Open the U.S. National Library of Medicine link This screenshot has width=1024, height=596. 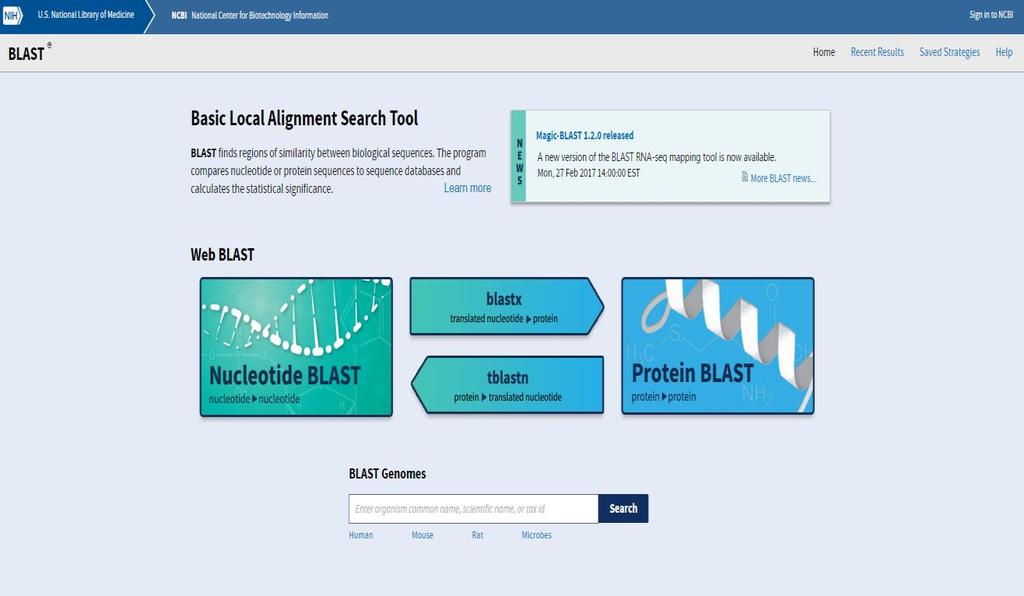coord(86,14)
